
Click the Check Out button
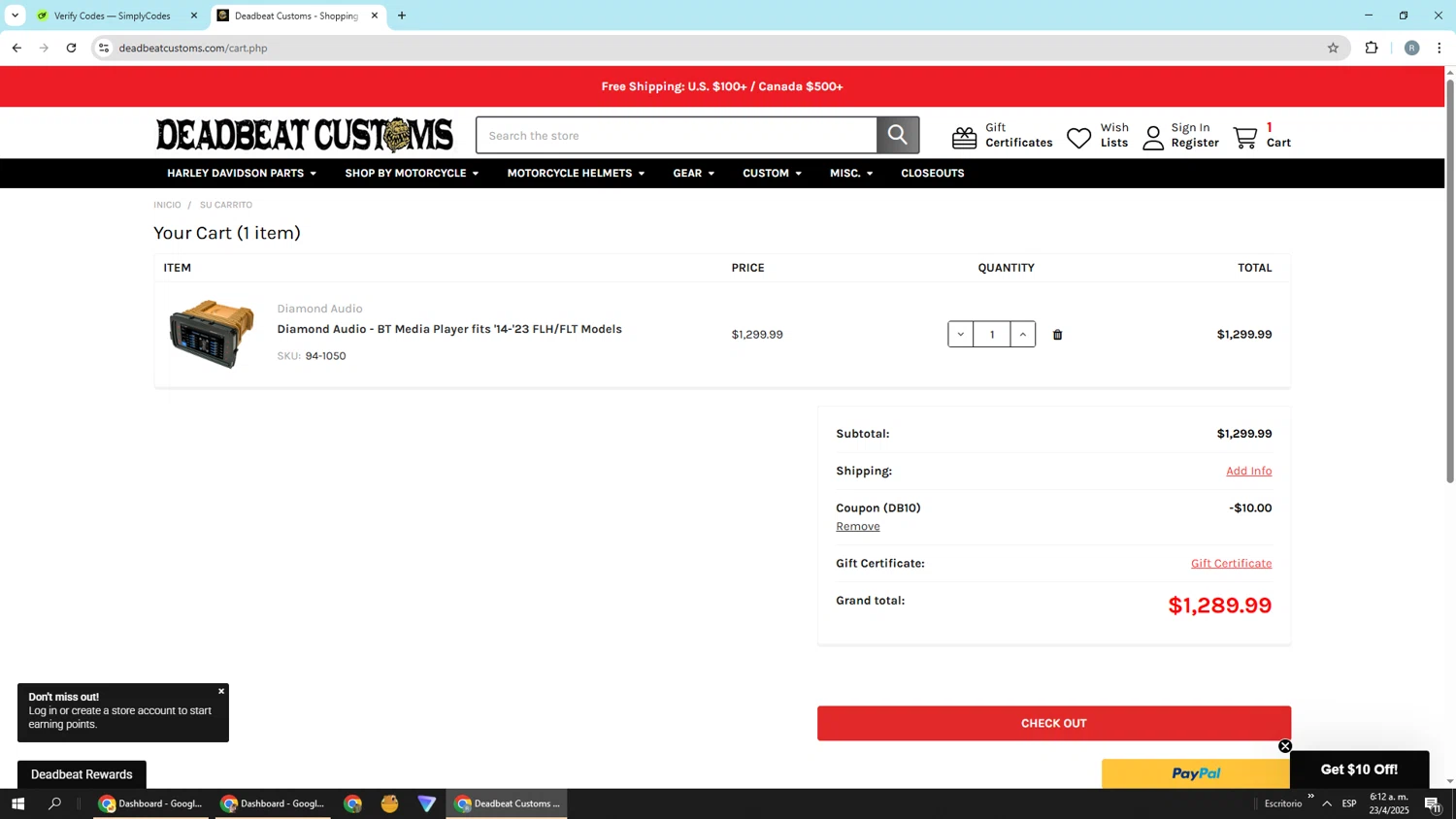pyautogui.click(x=1054, y=723)
